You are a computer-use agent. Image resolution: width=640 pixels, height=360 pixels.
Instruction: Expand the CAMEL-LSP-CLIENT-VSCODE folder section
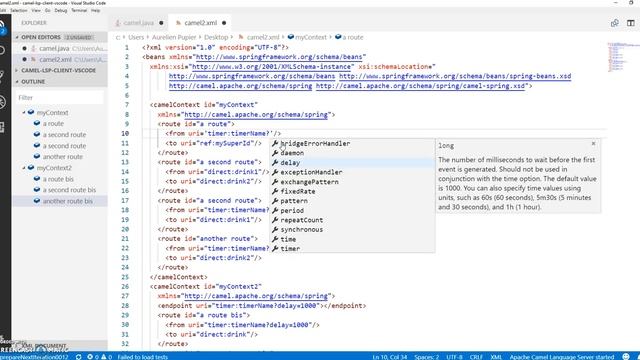(x=60, y=70)
